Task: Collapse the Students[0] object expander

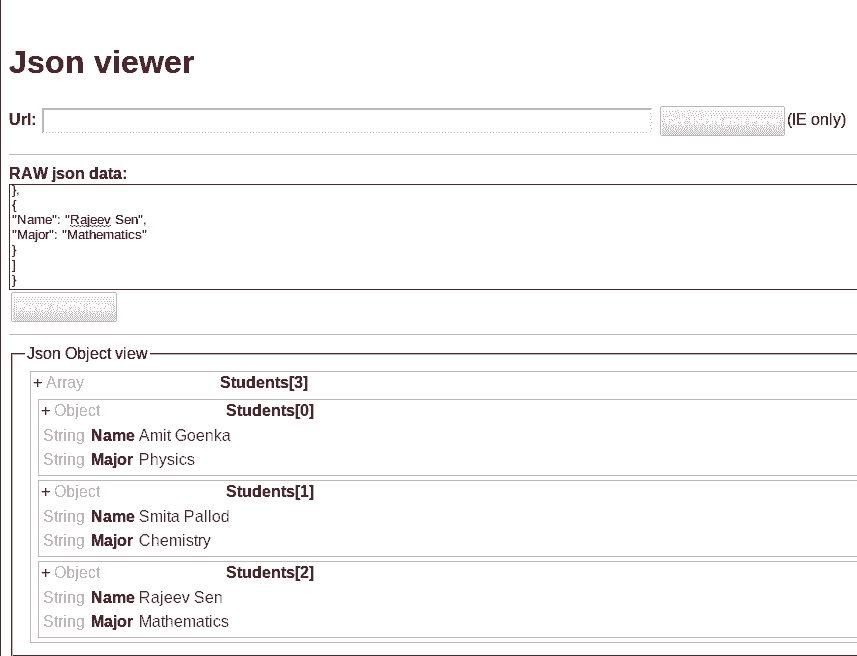Action: 46,411
